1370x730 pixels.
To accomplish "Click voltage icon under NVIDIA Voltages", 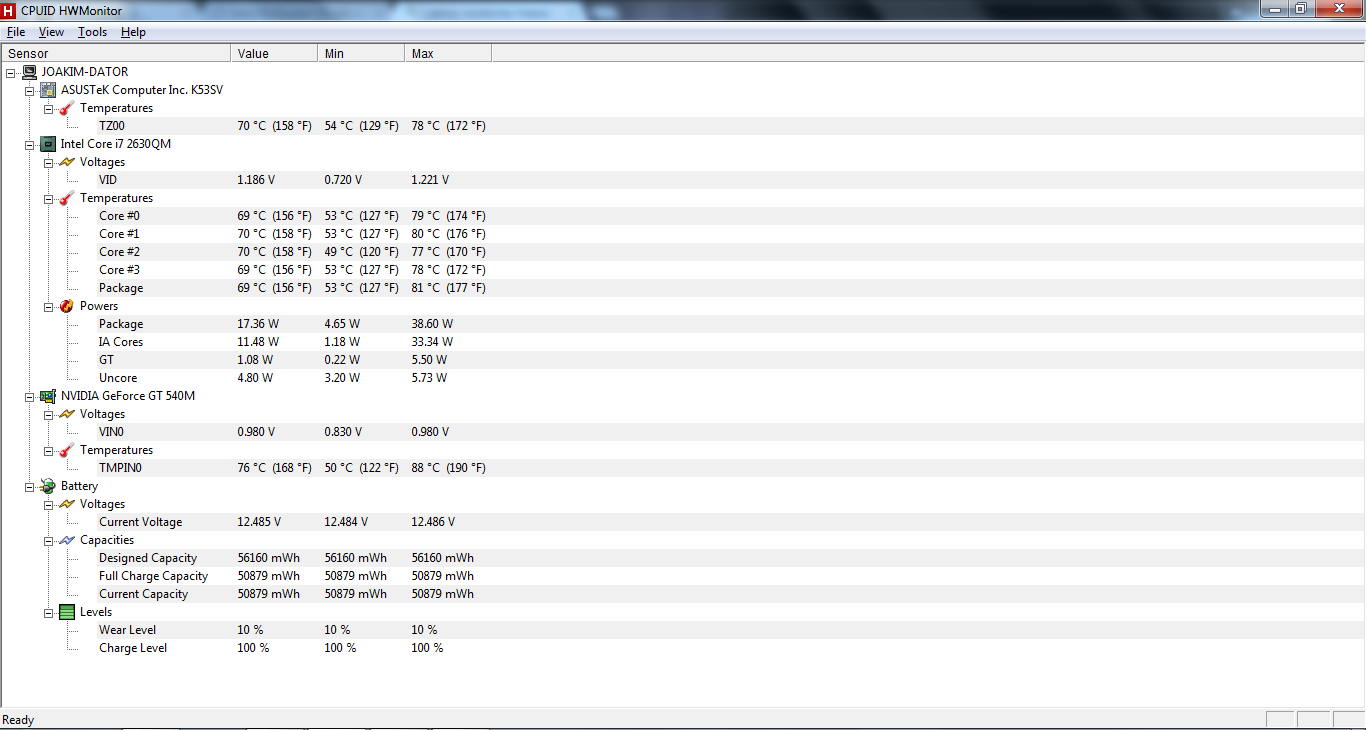I will coord(67,414).
